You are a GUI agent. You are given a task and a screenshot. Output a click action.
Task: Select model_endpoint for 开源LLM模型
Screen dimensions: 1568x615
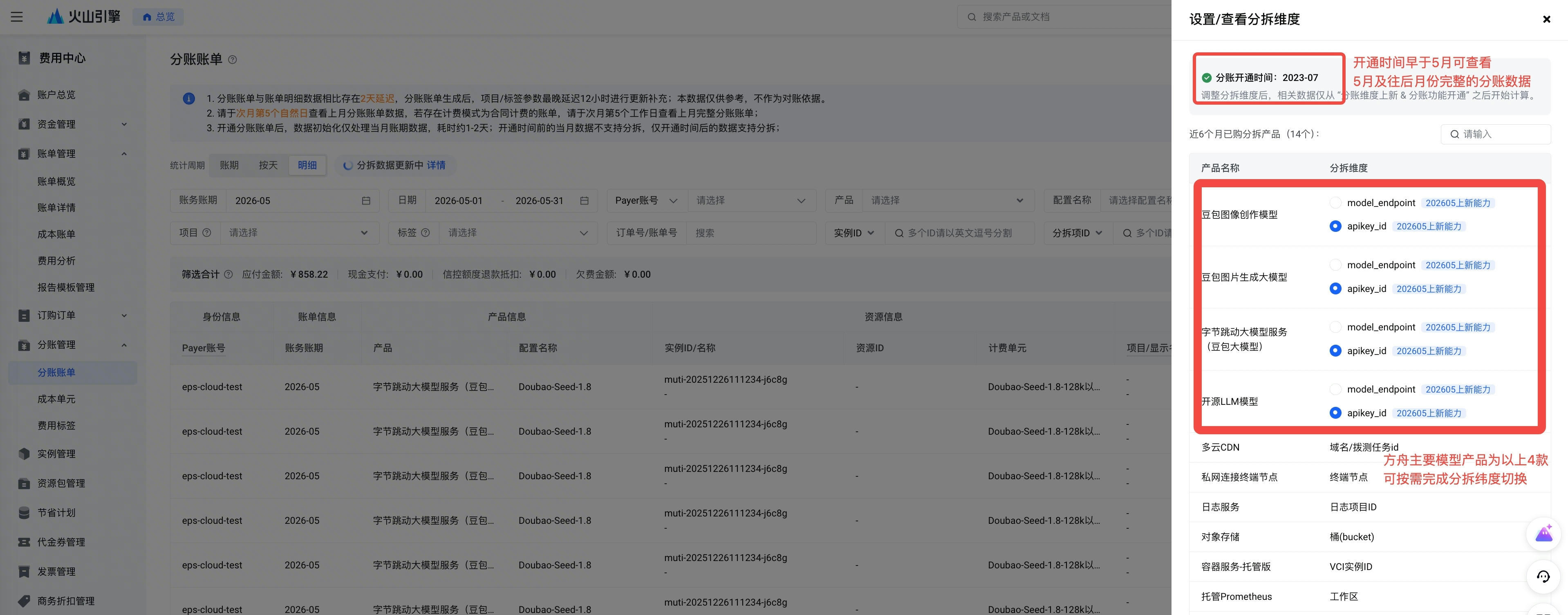(1335, 389)
